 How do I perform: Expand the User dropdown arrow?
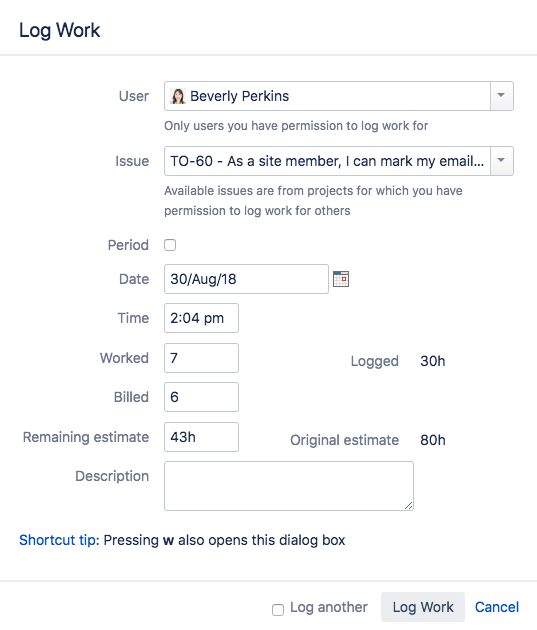pyautogui.click(x=501, y=96)
